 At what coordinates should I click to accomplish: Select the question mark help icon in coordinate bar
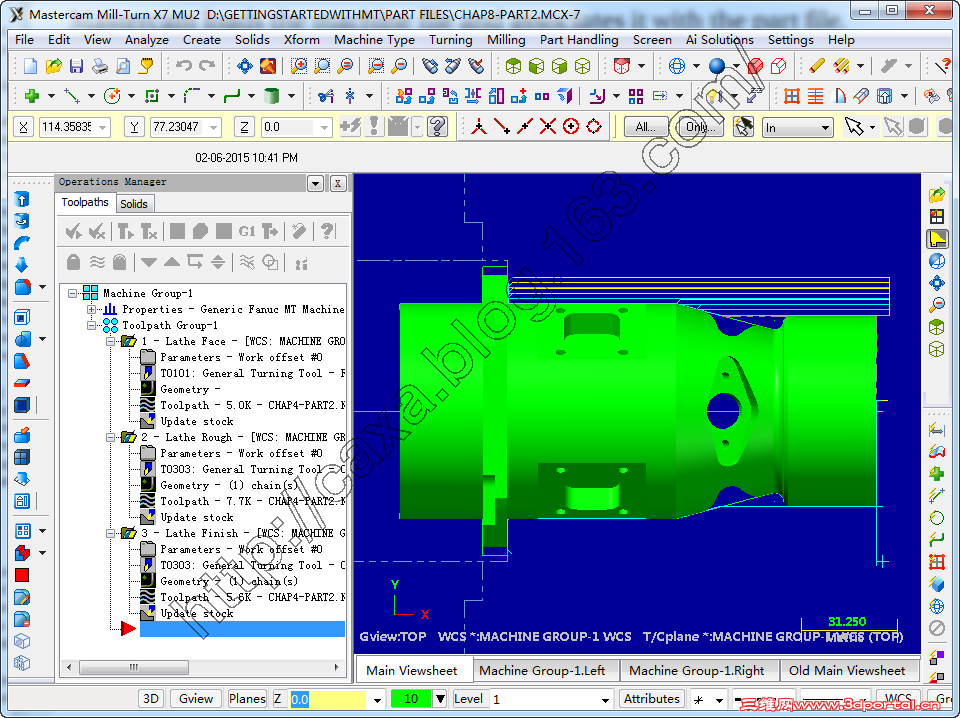[437, 127]
